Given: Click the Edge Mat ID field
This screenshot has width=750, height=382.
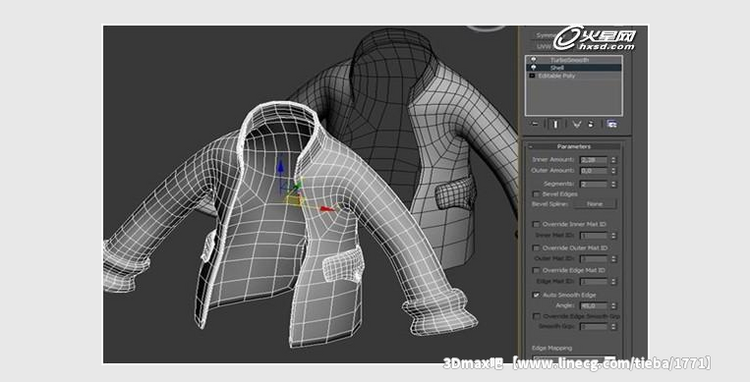Looking at the screenshot, I should [x=594, y=282].
